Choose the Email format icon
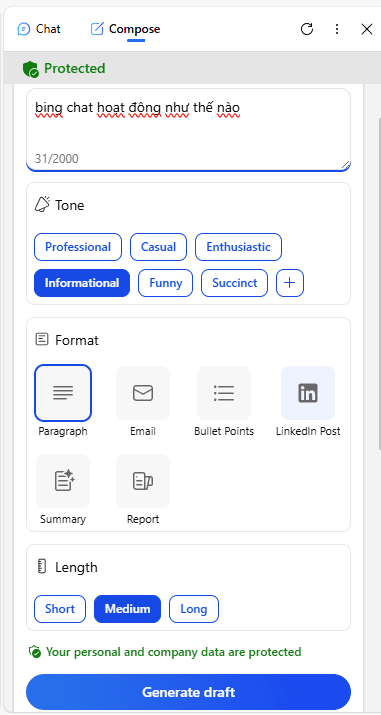The image size is (381, 715). (x=143, y=393)
